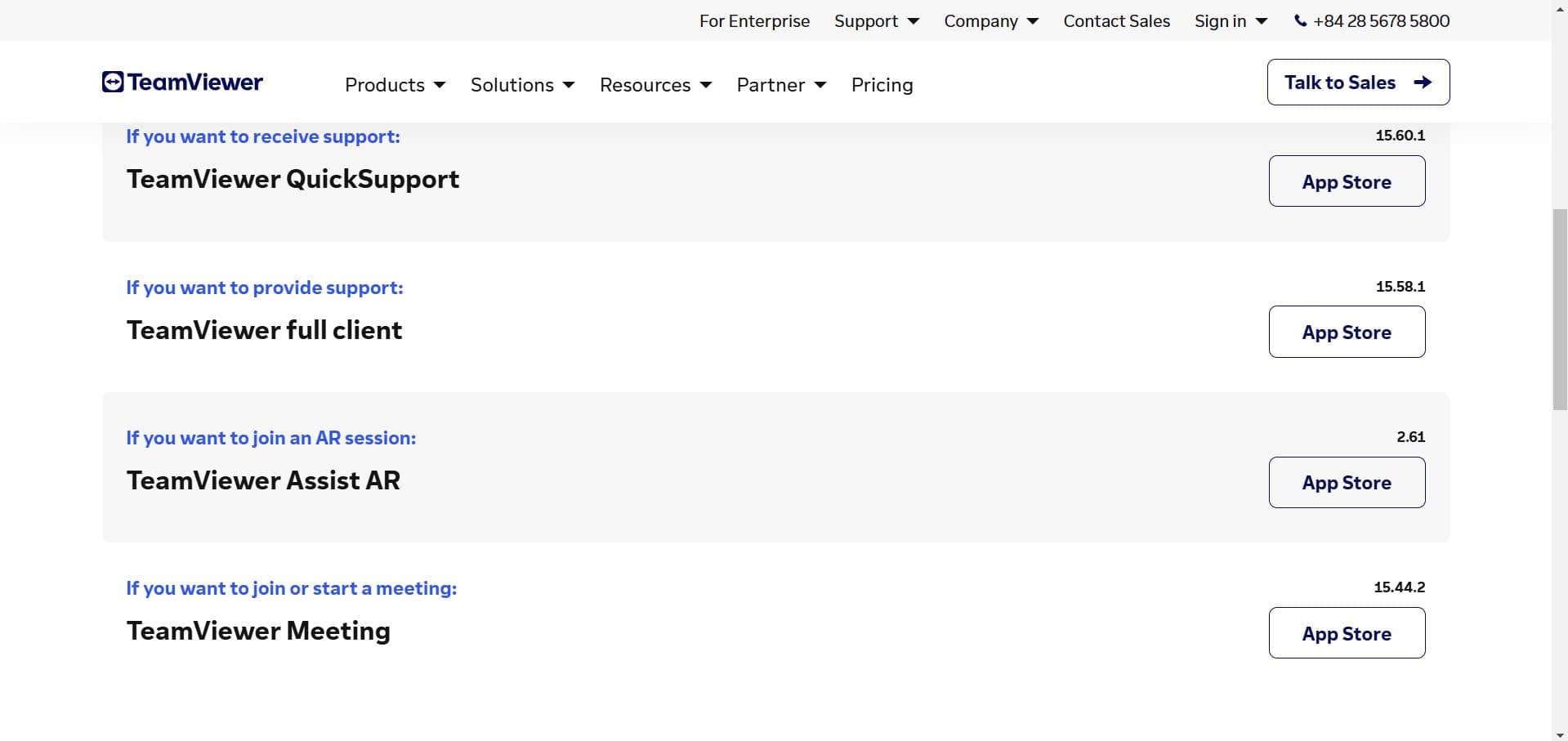Click the TeamViewer Meeting heading
1568x741 pixels.
point(258,631)
